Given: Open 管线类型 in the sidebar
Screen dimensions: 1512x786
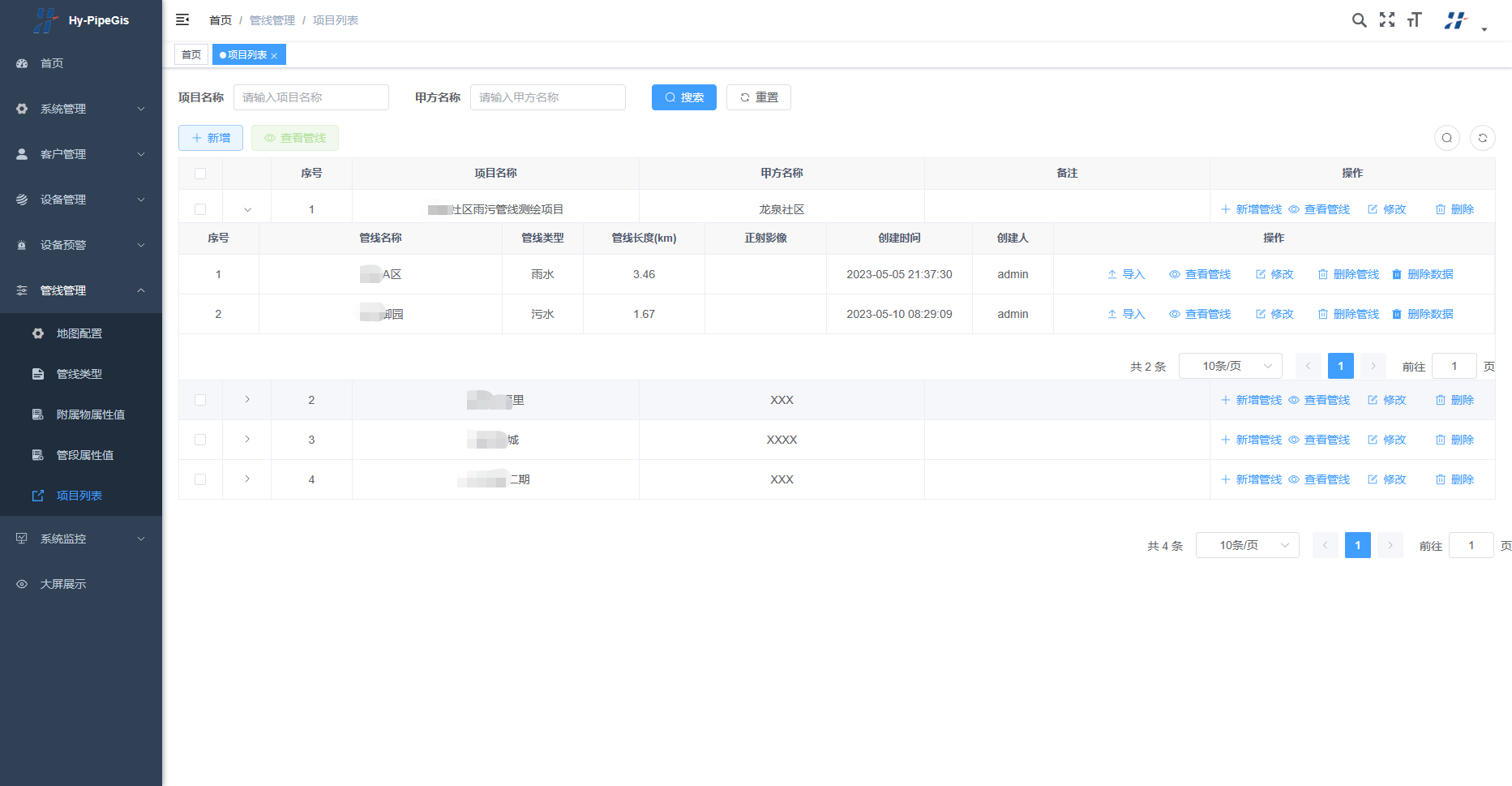Looking at the screenshot, I should pyautogui.click(x=79, y=374).
